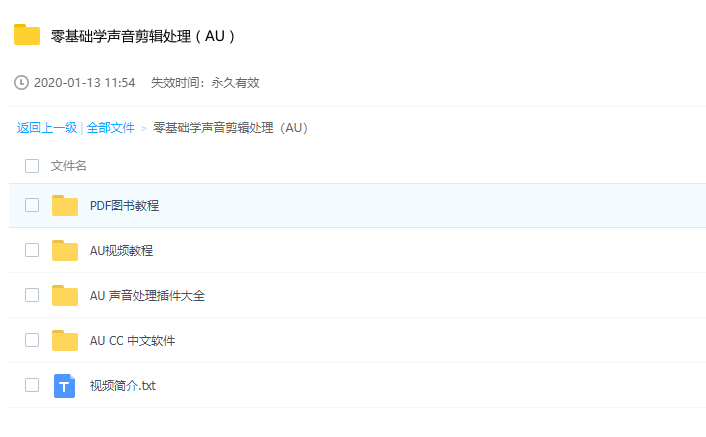Open the AU视频教程 folder icon
This screenshot has height=437, width=706.
coord(65,251)
